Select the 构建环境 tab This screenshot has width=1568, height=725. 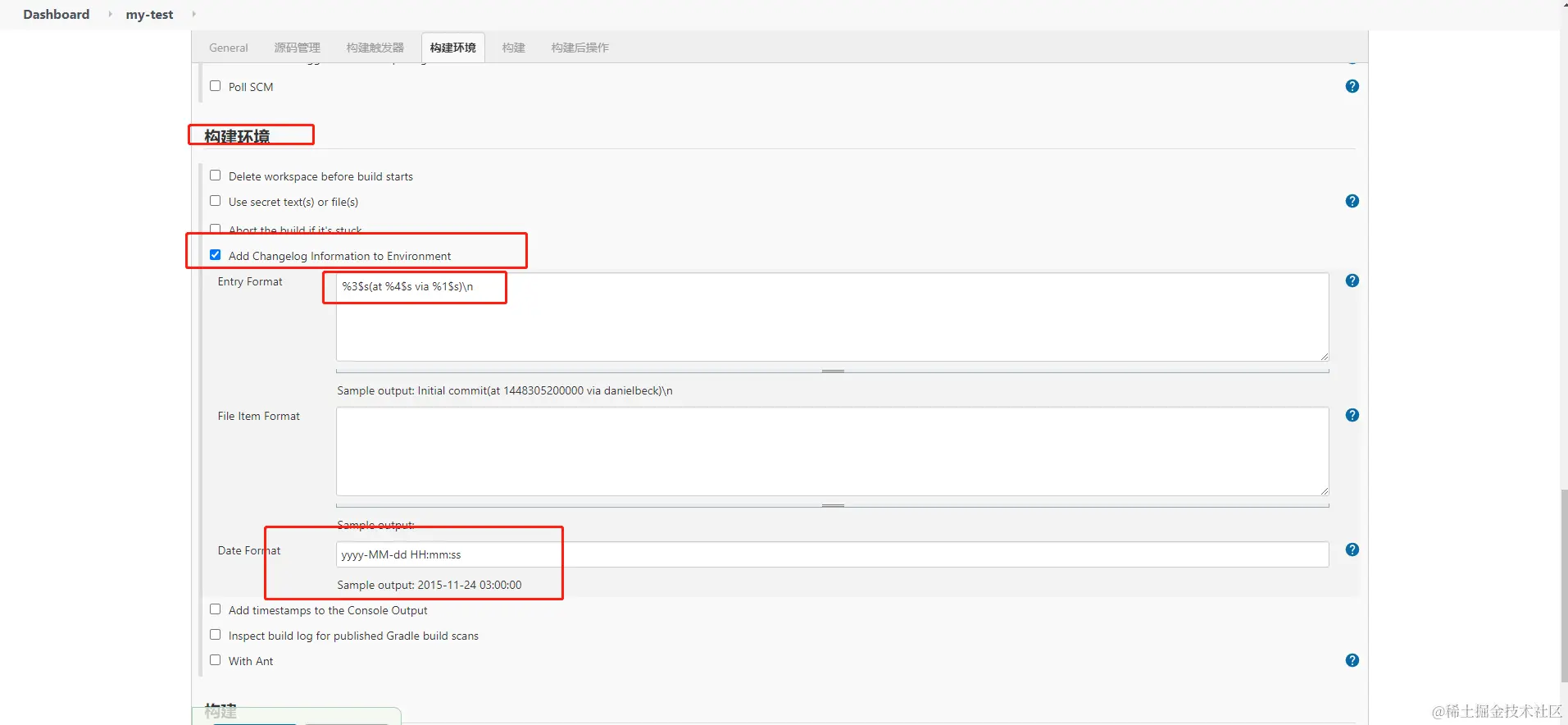tap(452, 48)
